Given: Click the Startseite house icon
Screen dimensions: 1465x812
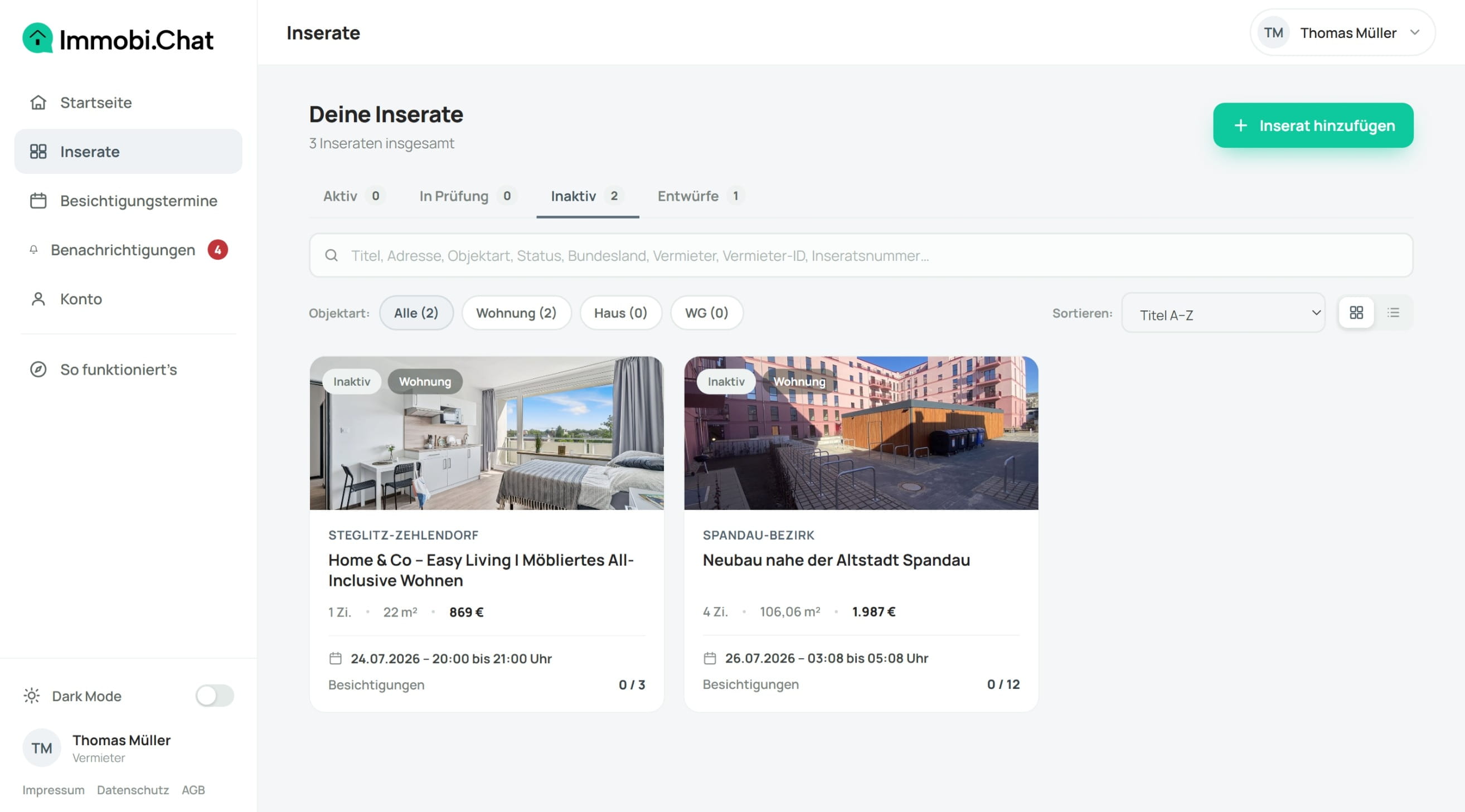Looking at the screenshot, I should [x=38, y=103].
